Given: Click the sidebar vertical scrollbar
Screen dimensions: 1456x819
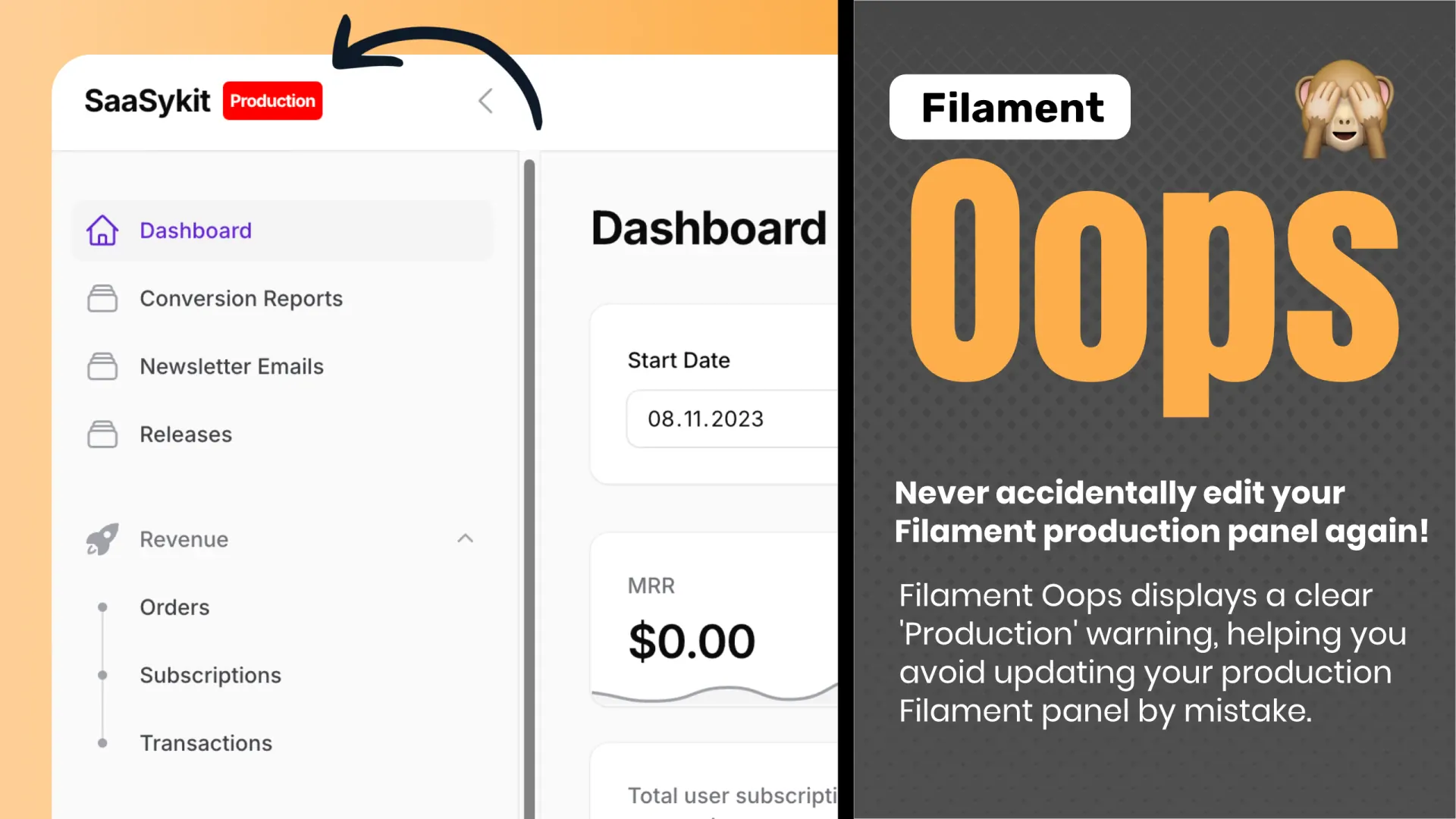Looking at the screenshot, I should [529, 485].
